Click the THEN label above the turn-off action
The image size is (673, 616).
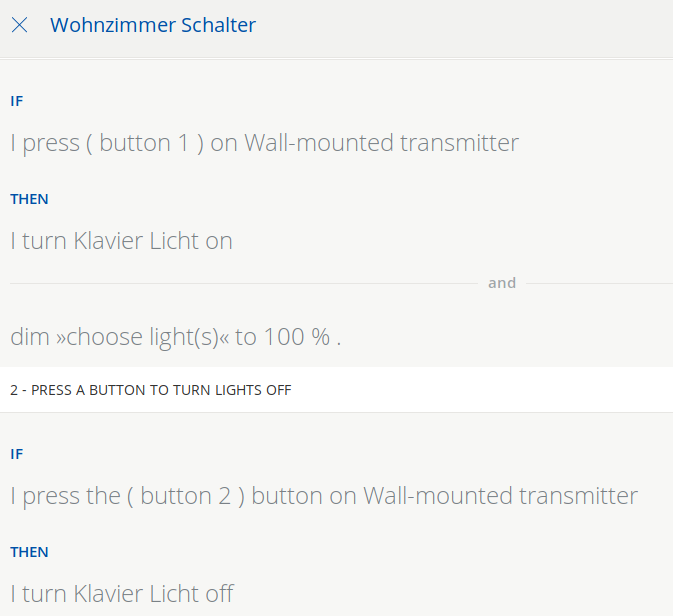29,552
